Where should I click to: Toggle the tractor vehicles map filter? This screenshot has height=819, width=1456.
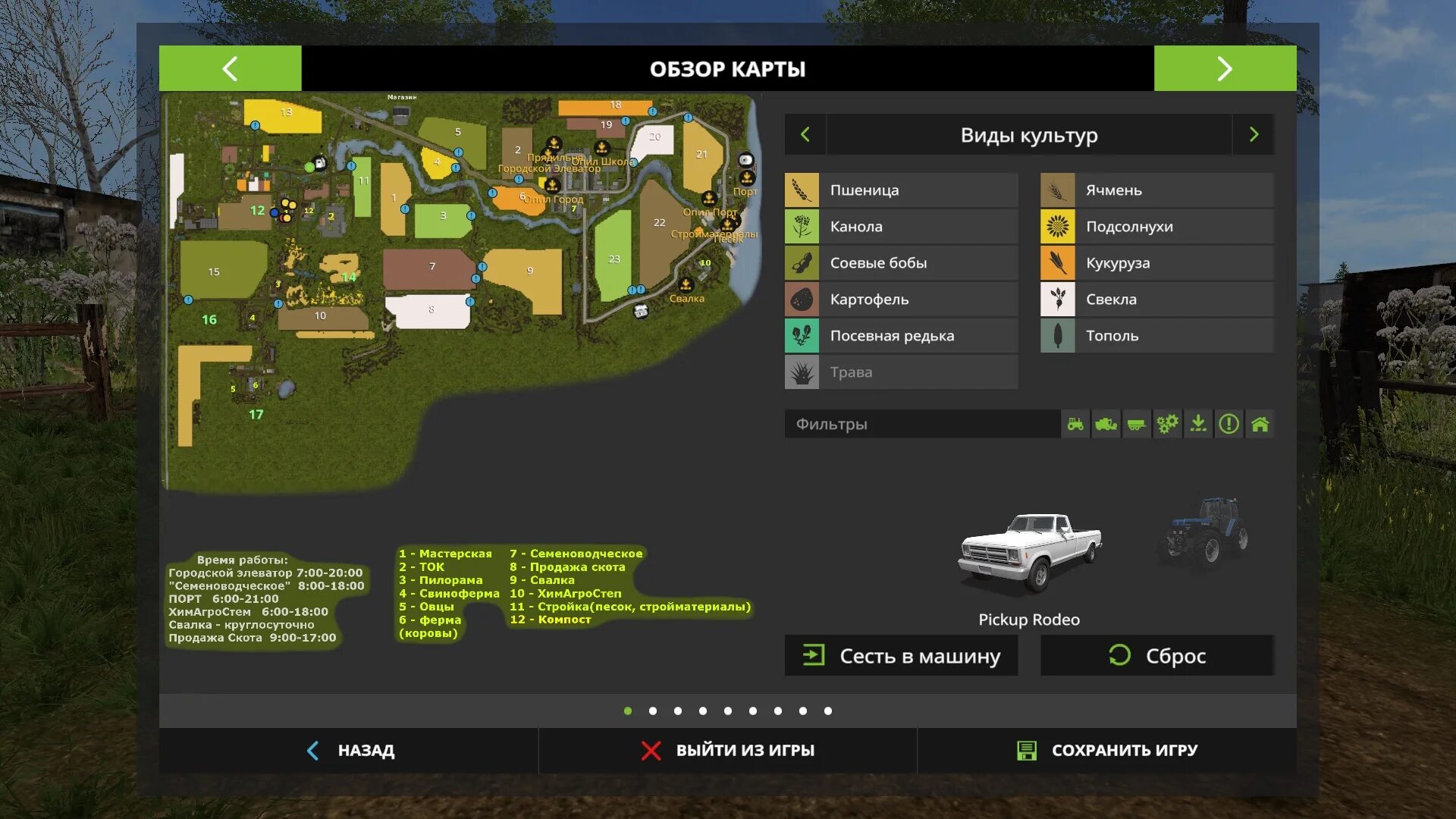(1075, 424)
